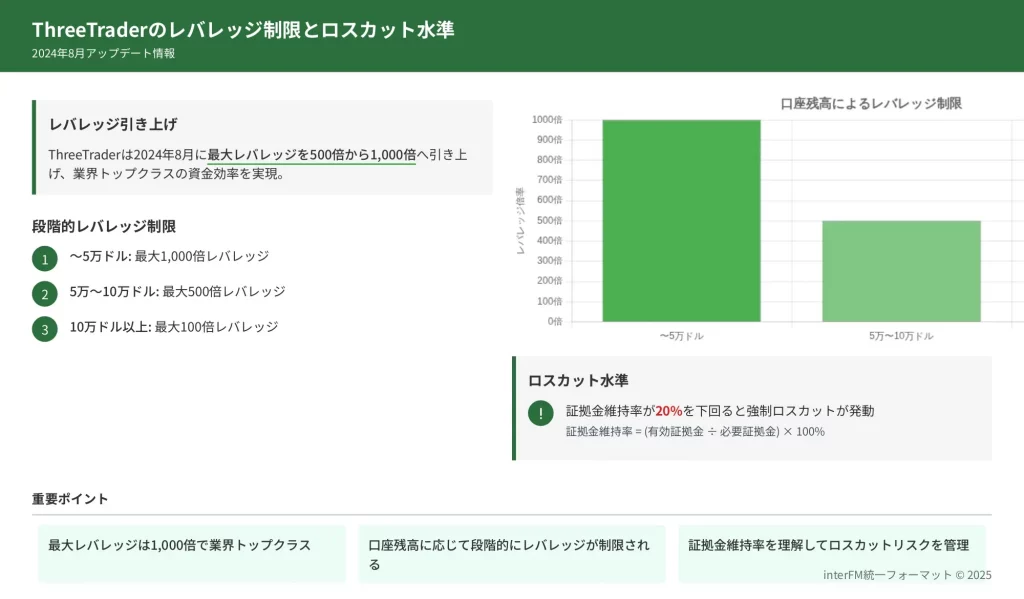The height and width of the screenshot is (599, 1024).
Task: Click the ロスカット水準 panel heading
Action: (578, 380)
